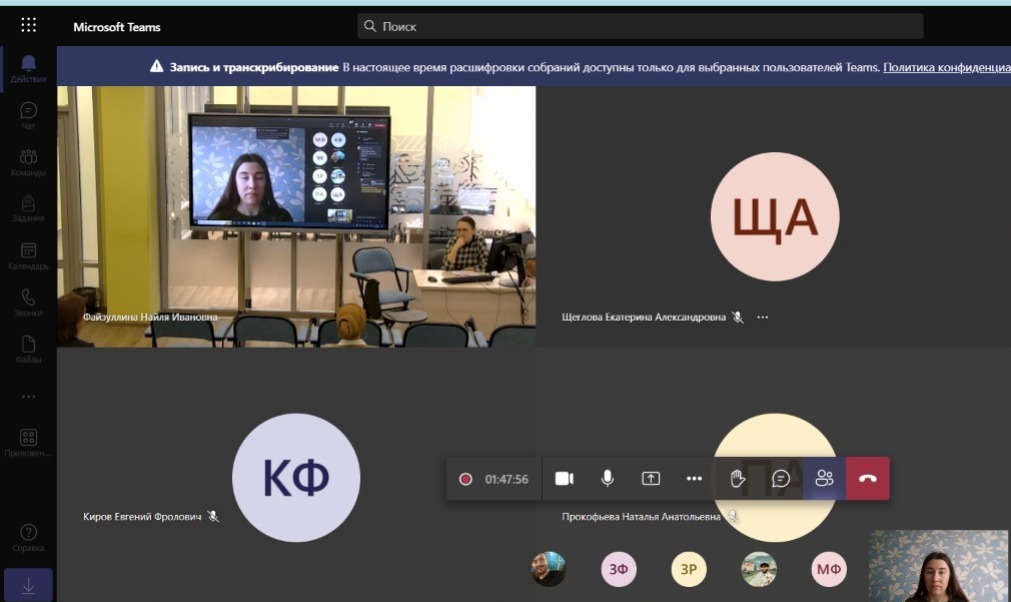1011x602 pixels.
Task: Toggle raise hand in meeting toolbar
Action: click(x=738, y=479)
